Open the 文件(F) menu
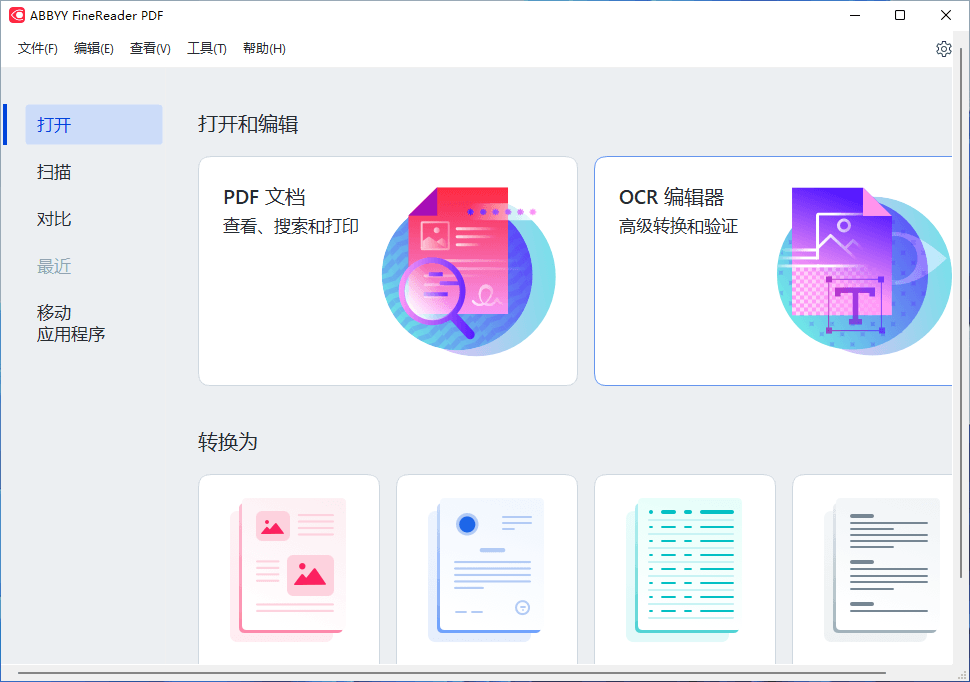The width and height of the screenshot is (970, 682). point(37,48)
